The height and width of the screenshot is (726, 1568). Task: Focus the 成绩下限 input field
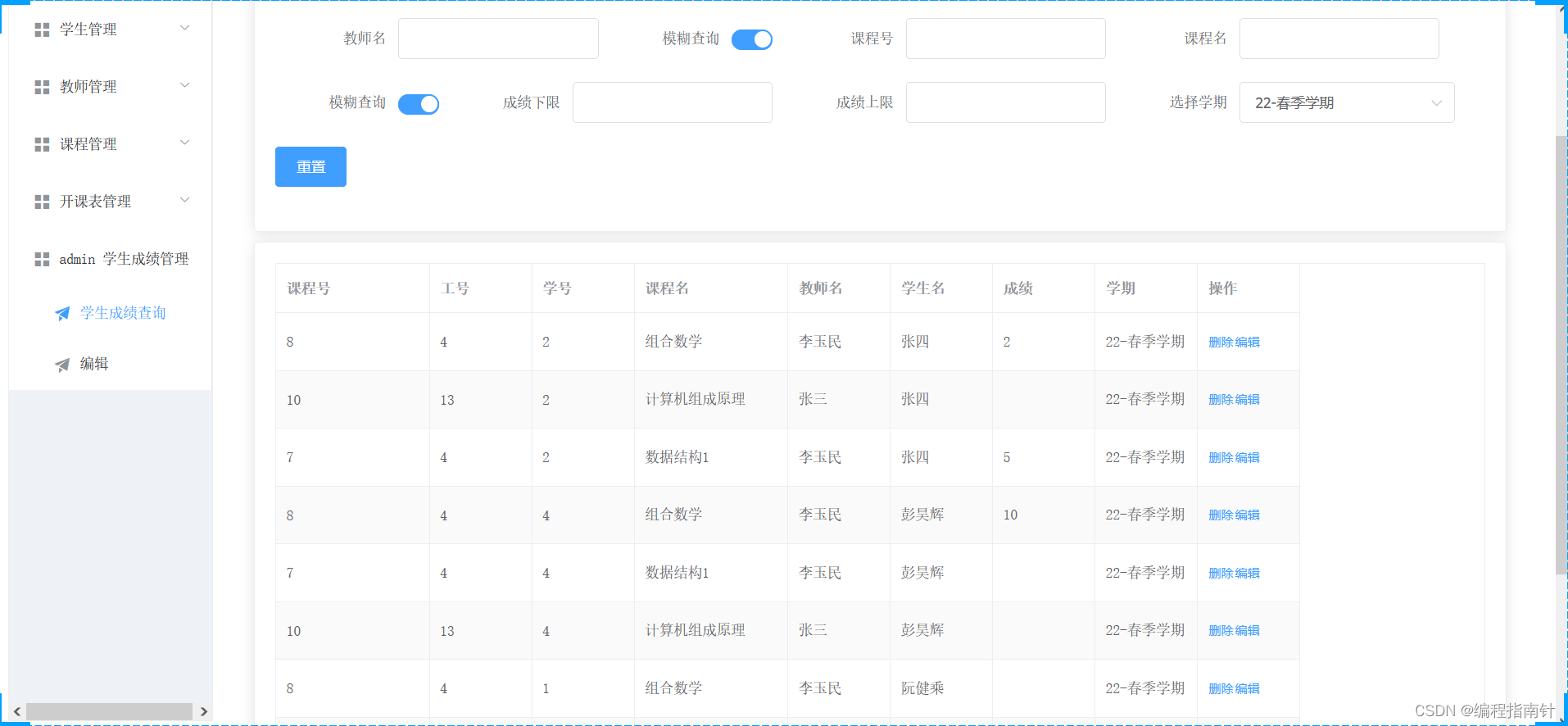[x=672, y=102]
